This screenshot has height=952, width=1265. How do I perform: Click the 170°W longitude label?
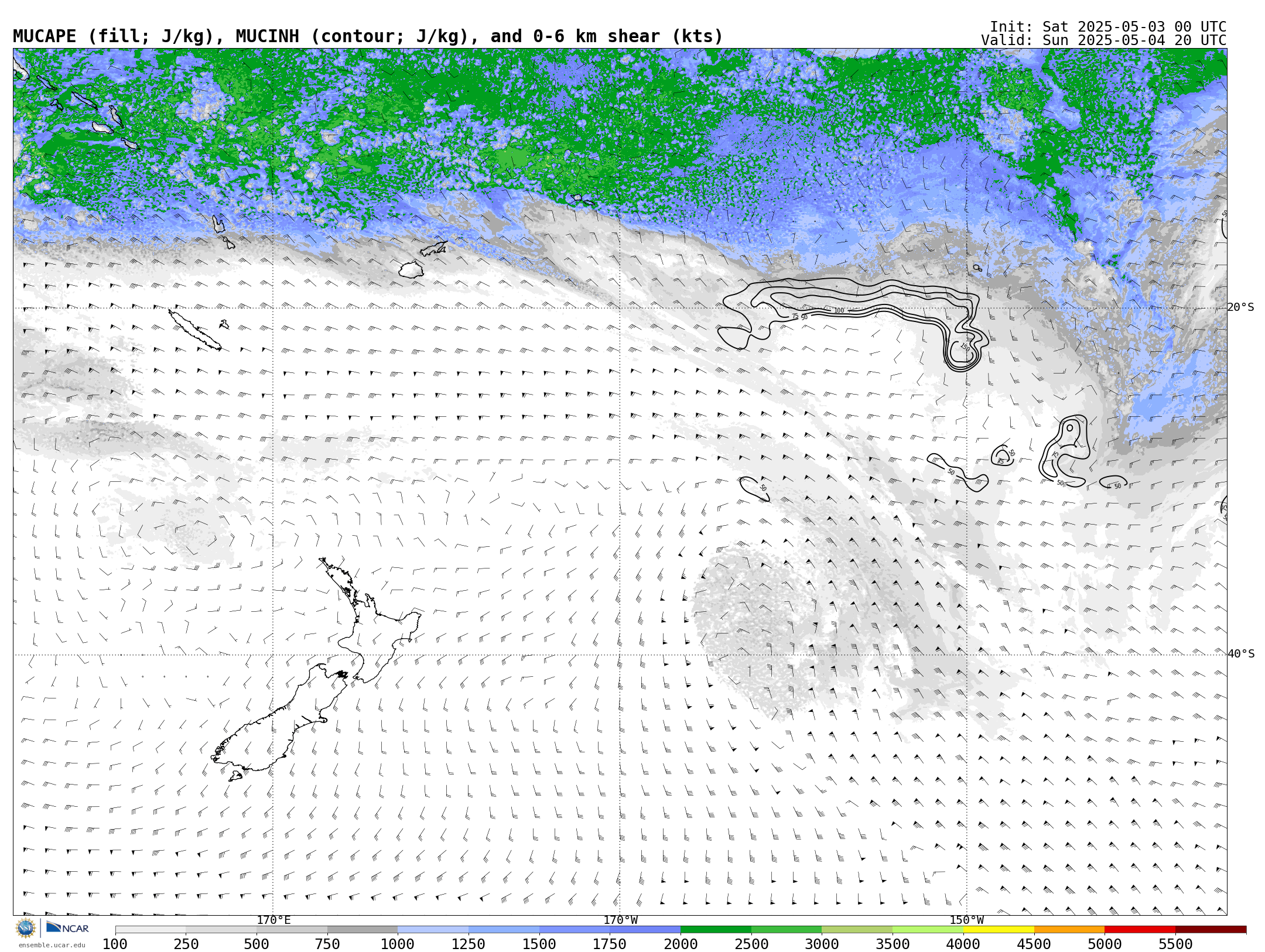tap(620, 920)
